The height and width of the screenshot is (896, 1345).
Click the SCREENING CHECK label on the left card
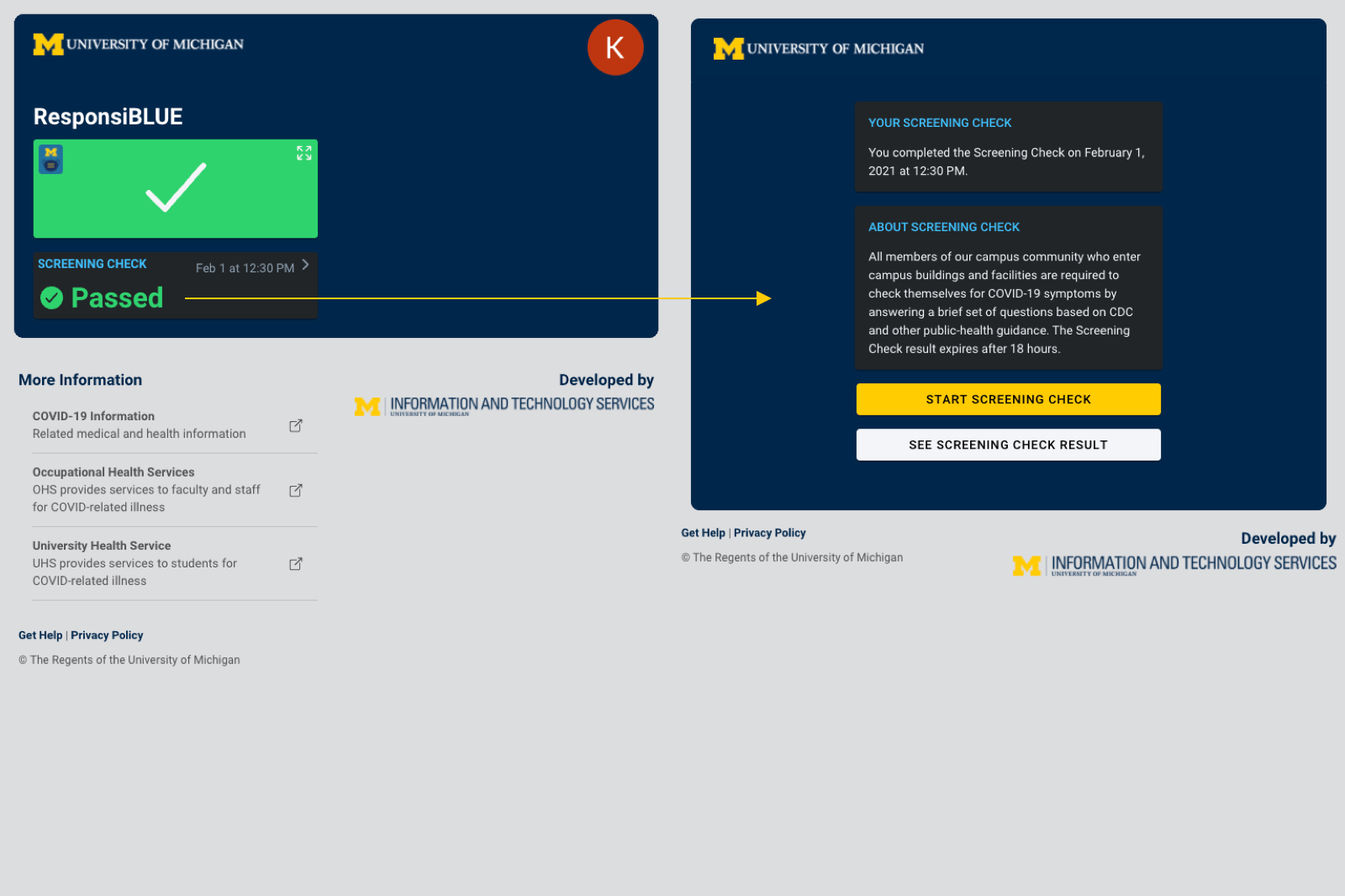point(92,264)
